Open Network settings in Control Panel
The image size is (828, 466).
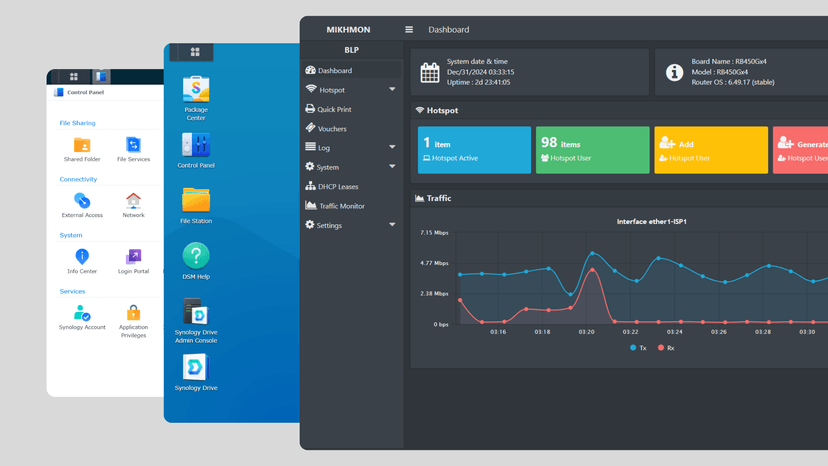(x=133, y=206)
